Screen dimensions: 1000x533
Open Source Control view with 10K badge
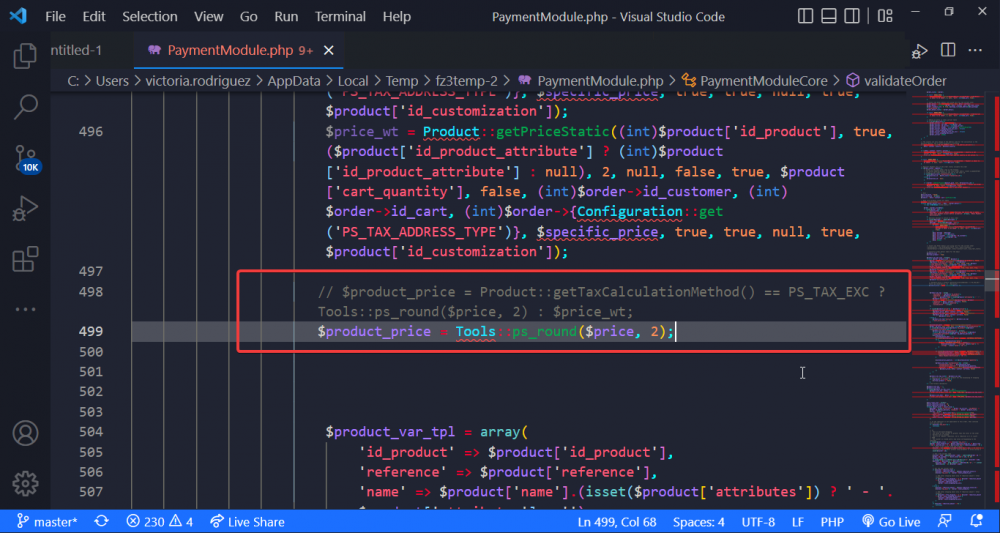pyautogui.click(x=27, y=159)
